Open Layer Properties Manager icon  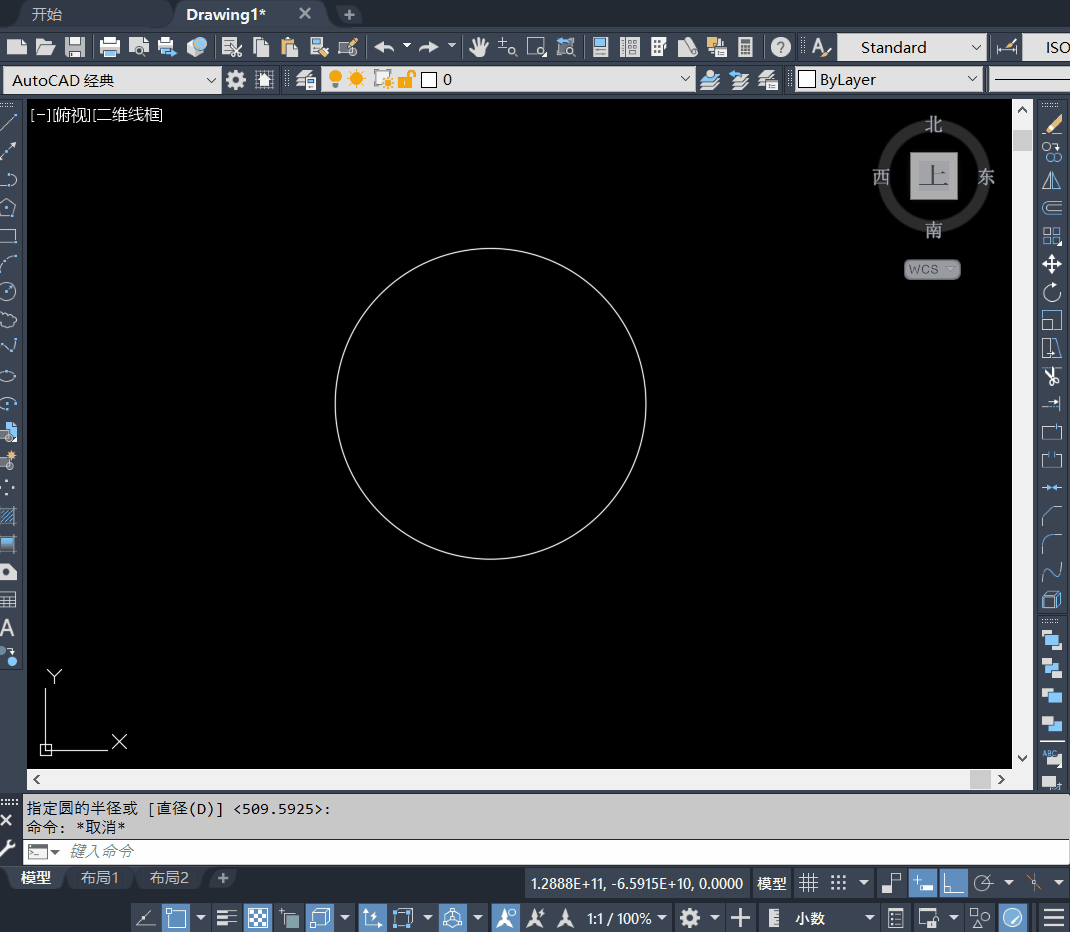306,80
